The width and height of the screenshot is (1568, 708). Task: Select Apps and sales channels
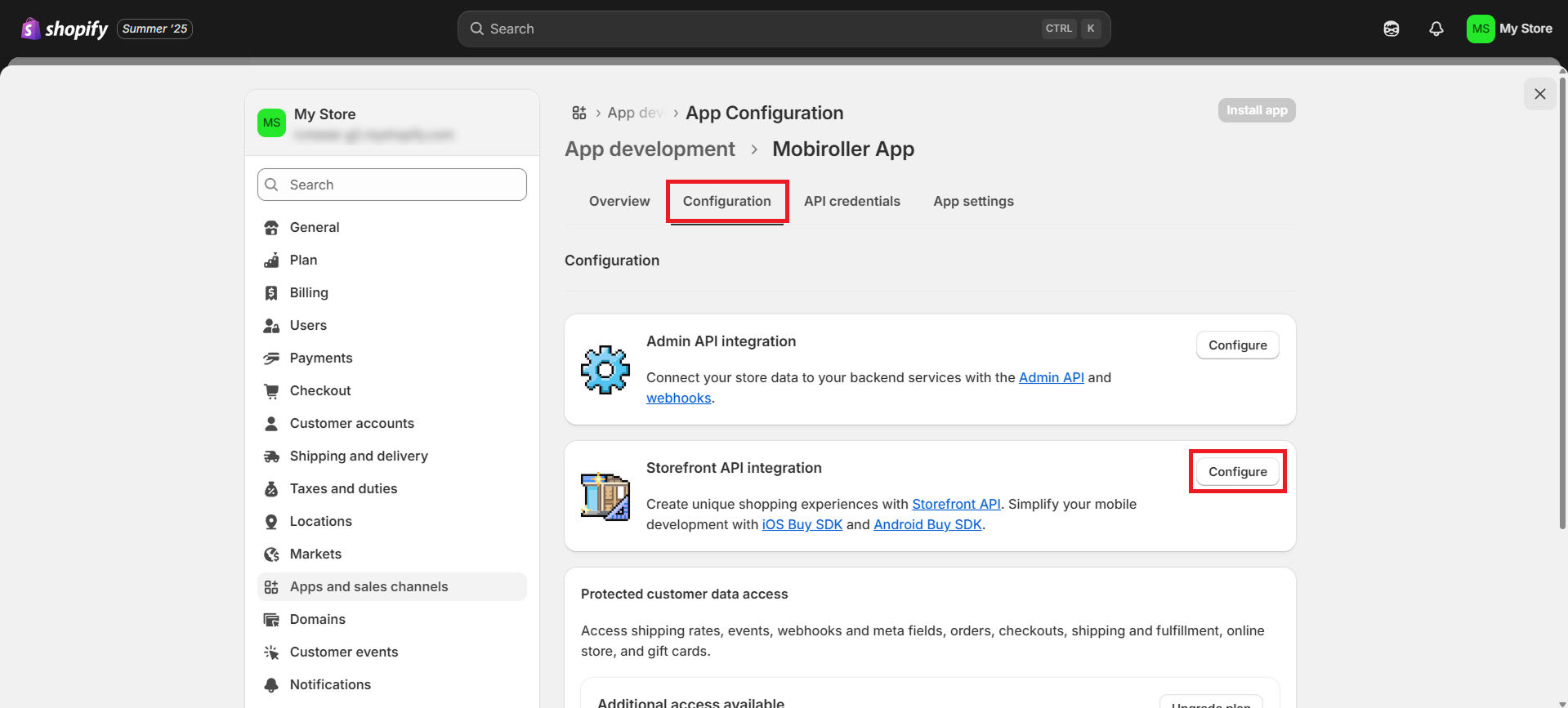pyautogui.click(x=392, y=586)
